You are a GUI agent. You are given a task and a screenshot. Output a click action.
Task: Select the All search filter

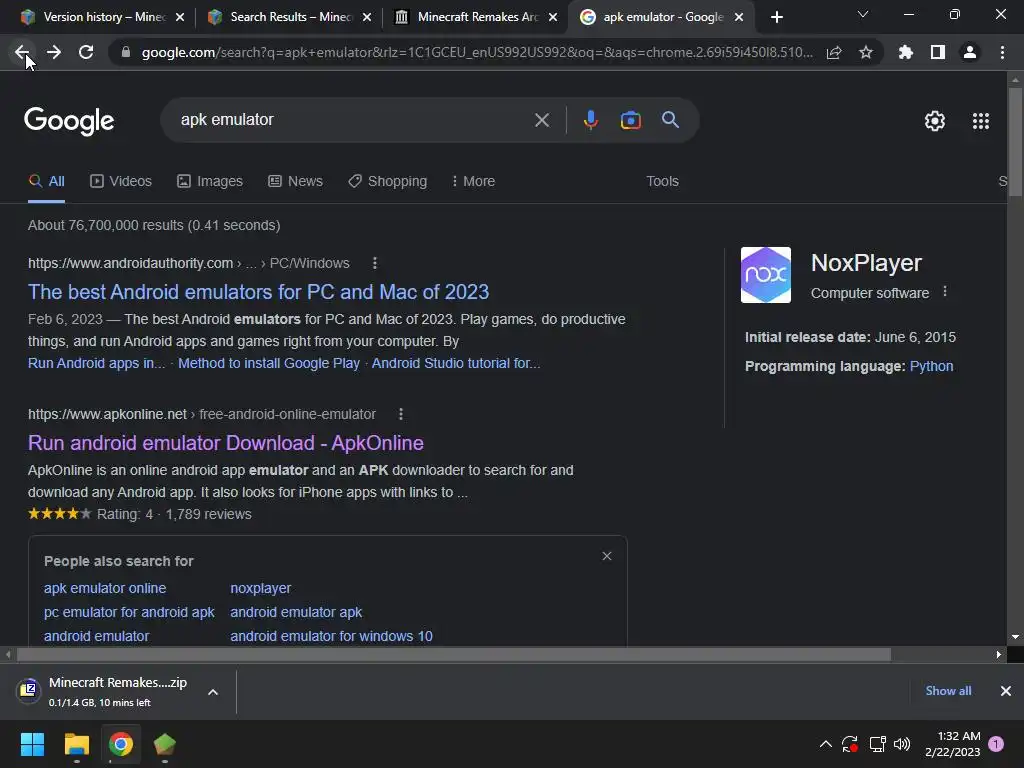[x=46, y=182]
